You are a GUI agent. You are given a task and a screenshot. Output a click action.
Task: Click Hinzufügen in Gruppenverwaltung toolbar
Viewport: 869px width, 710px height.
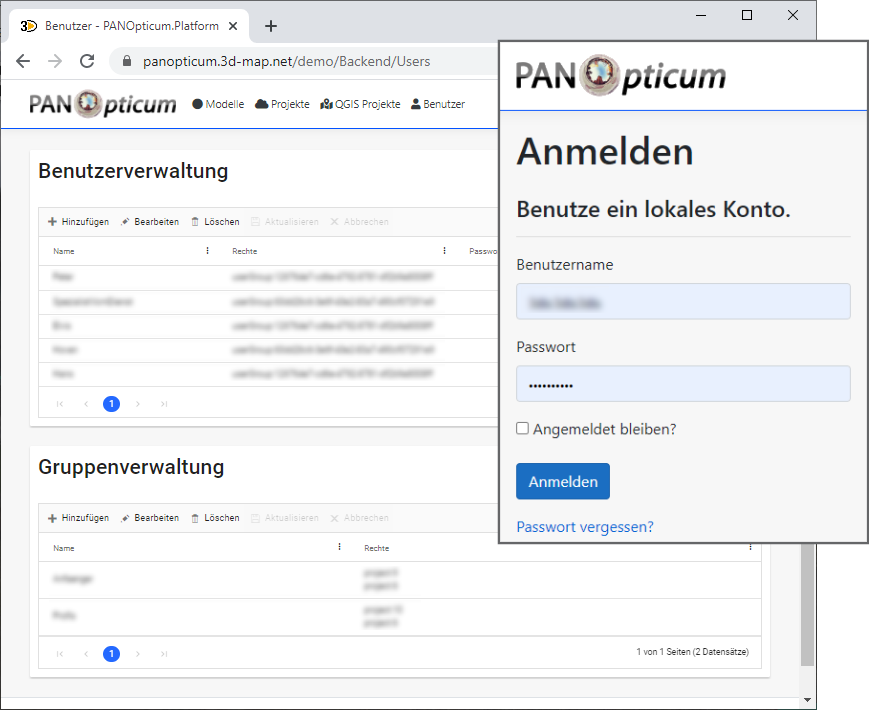point(78,518)
